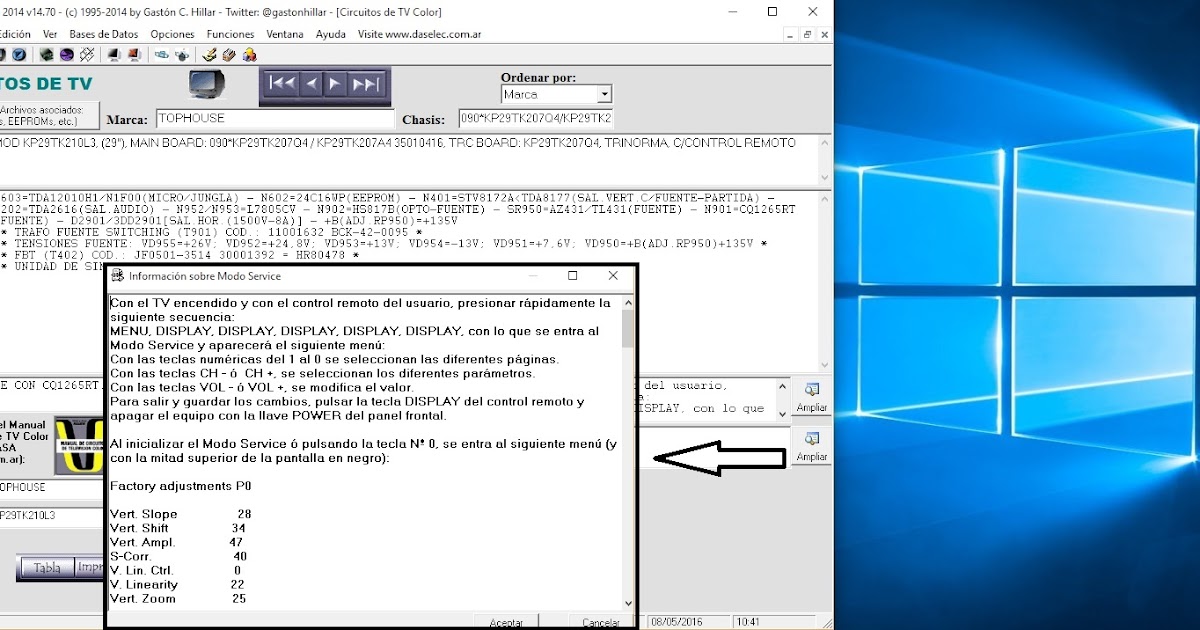Screen dimensions: 1200x630
Task: Click the blue compass toolbar icon
Action: pos(18,54)
